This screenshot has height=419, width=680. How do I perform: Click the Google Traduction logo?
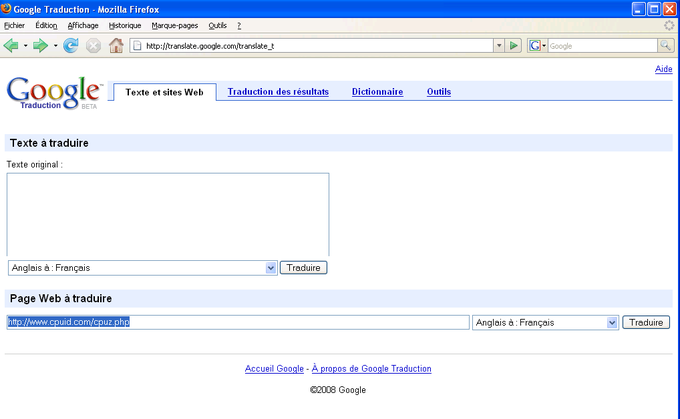(55, 93)
